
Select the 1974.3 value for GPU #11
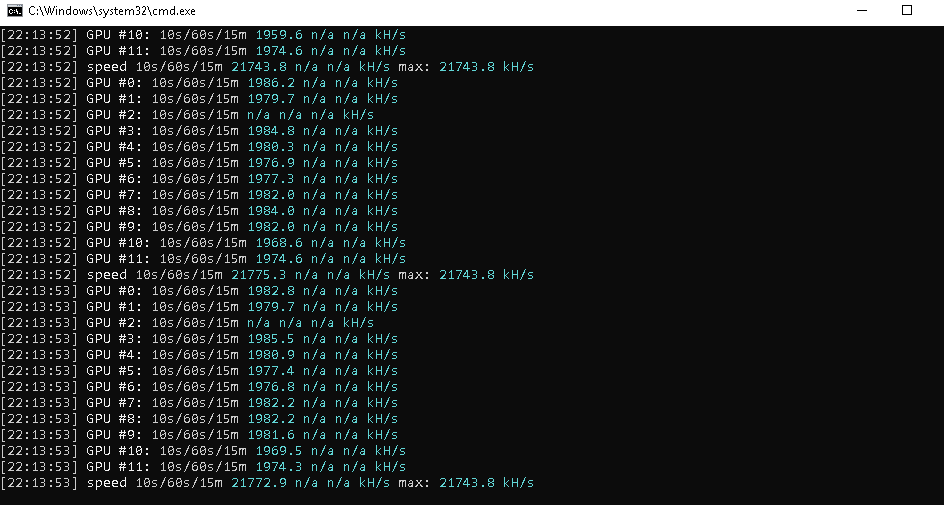pyautogui.click(x=279, y=467)
